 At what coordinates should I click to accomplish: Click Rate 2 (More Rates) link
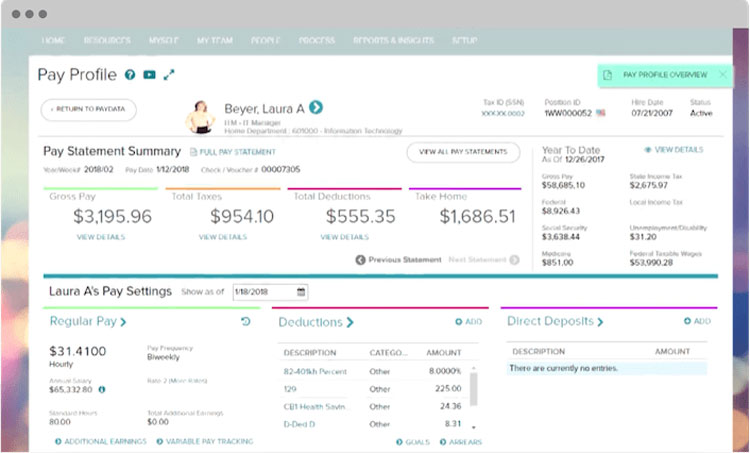[x=177, y=381]
